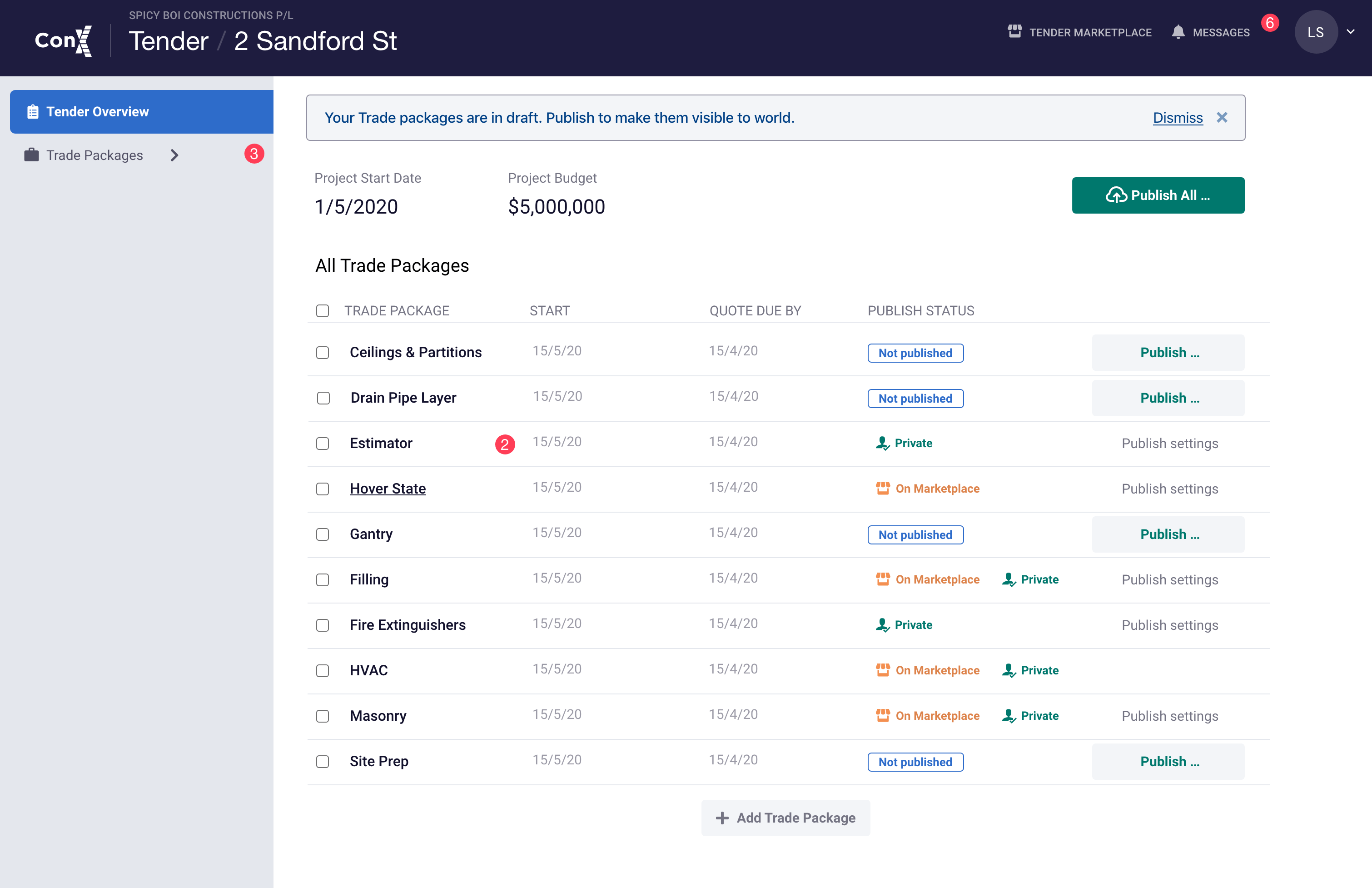Click the ConX logo

click(x=63, y=40)
